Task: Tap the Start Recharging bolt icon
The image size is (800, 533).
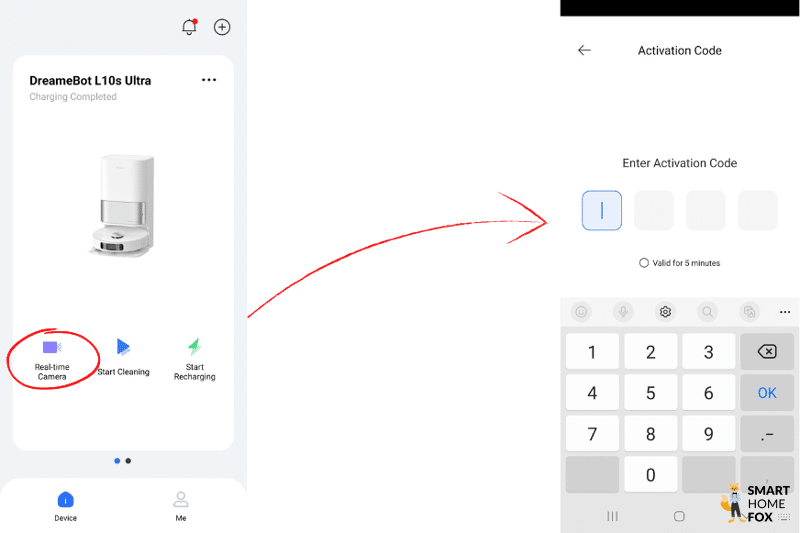Action: pos(194,347)
